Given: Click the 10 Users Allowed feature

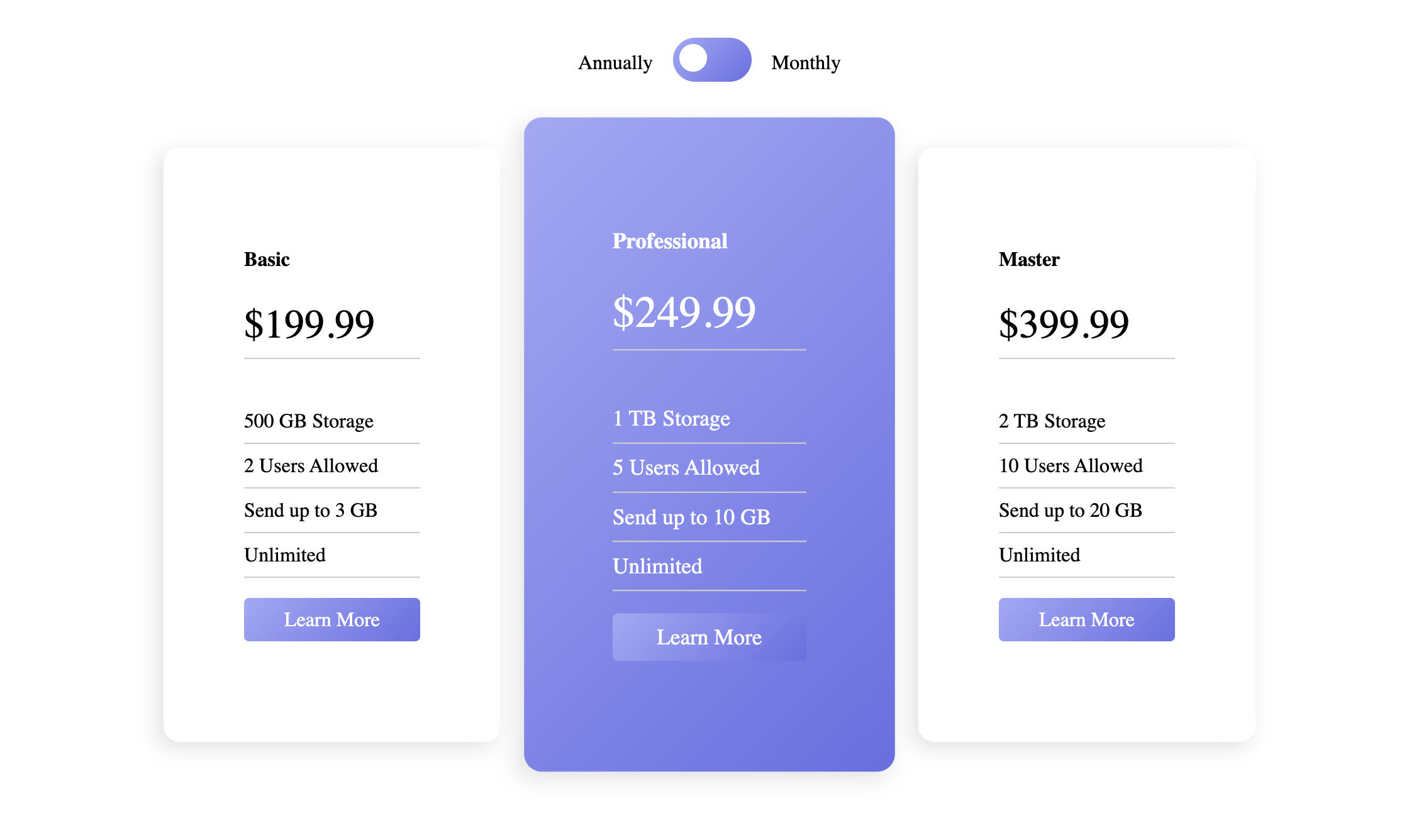Looking at the screenshot, I should [1071, 465].
